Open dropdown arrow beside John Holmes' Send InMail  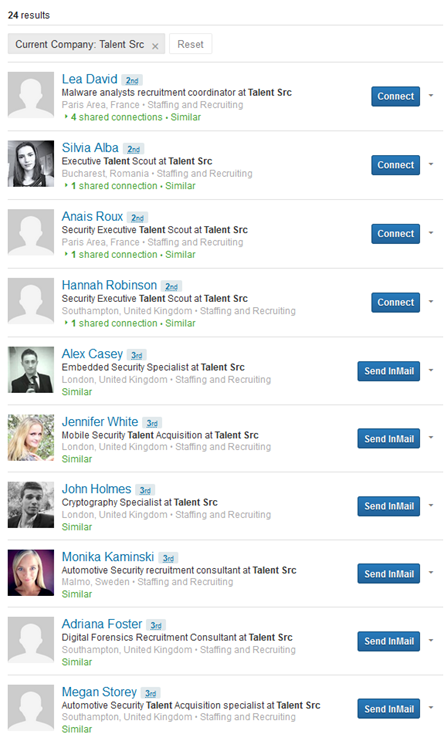coord(431,506)
